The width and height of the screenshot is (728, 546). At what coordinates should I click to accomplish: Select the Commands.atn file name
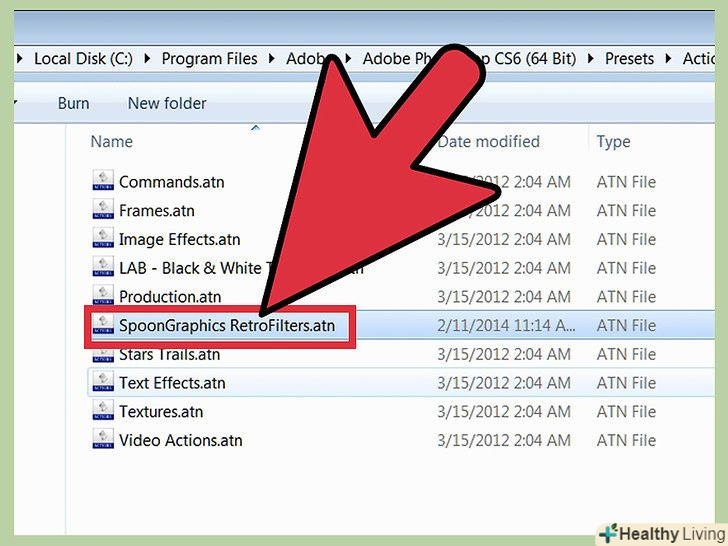tap(172, 182)
